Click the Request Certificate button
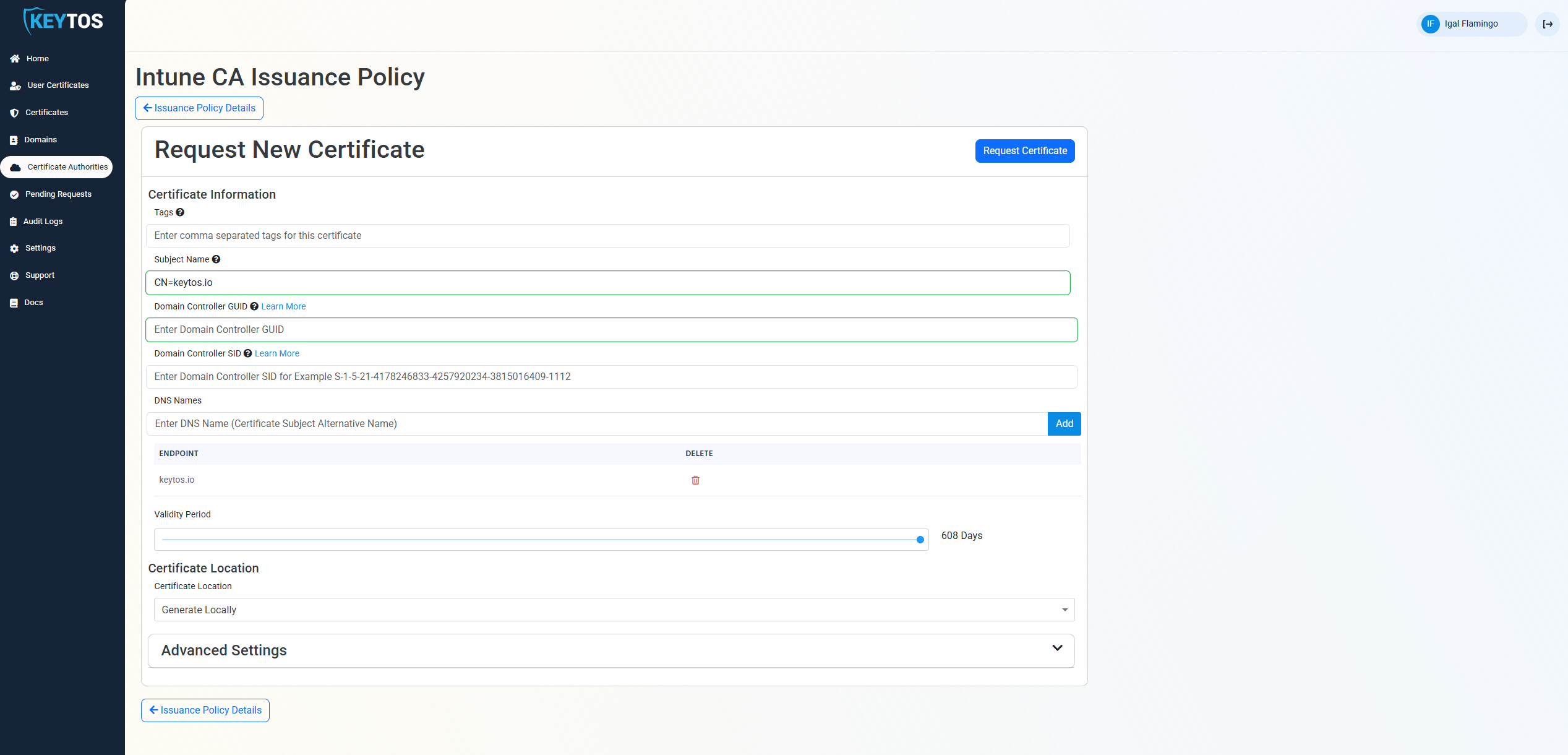 [1024, 150]
